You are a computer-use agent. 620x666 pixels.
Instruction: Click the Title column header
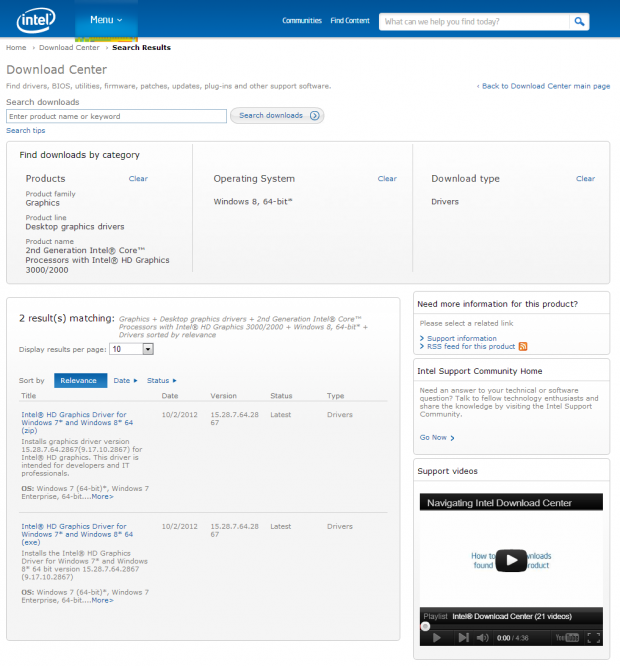point(29,396)
